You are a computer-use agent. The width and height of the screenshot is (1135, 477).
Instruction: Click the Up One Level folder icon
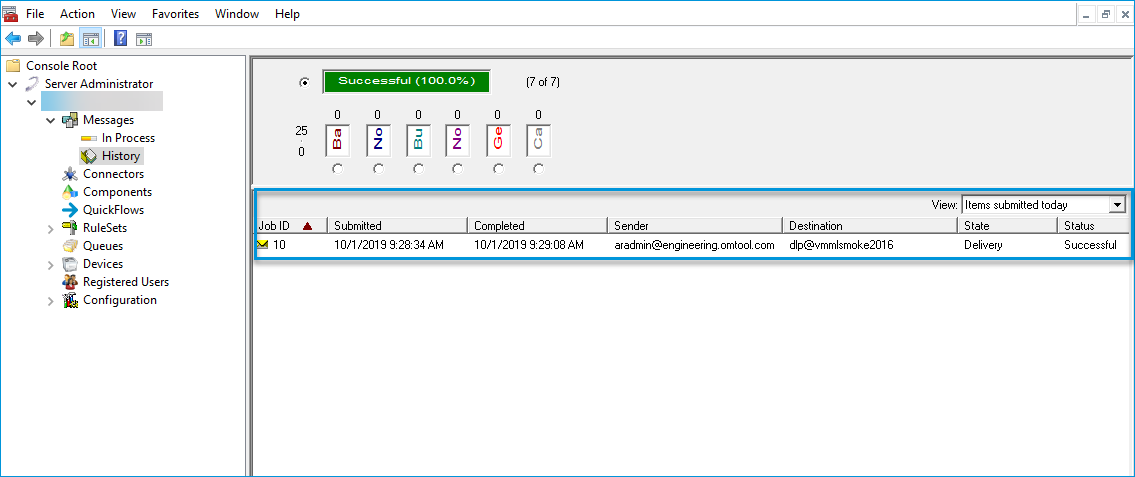tap(66, 39)
